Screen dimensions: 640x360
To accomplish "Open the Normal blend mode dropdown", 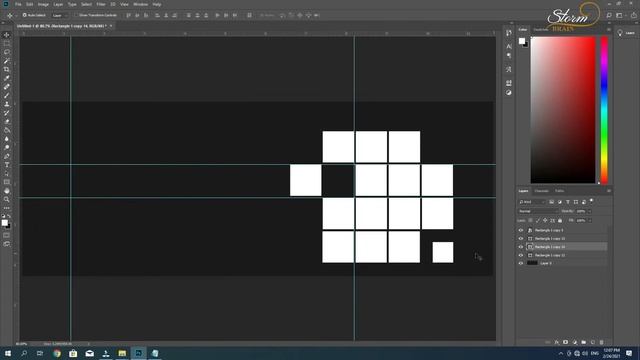I will point(538,211).
